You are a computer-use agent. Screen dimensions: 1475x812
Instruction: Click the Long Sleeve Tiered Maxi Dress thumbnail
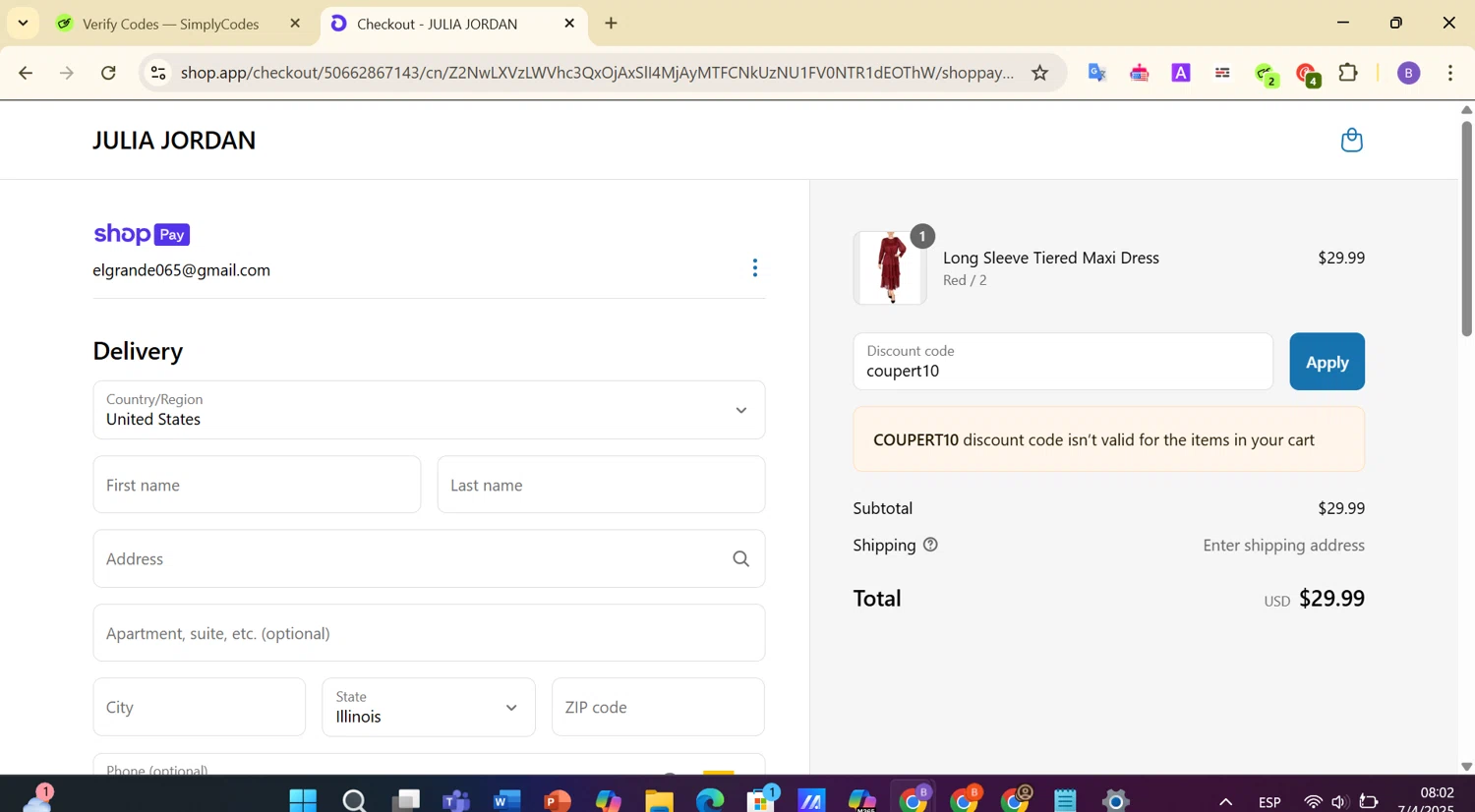890,267
